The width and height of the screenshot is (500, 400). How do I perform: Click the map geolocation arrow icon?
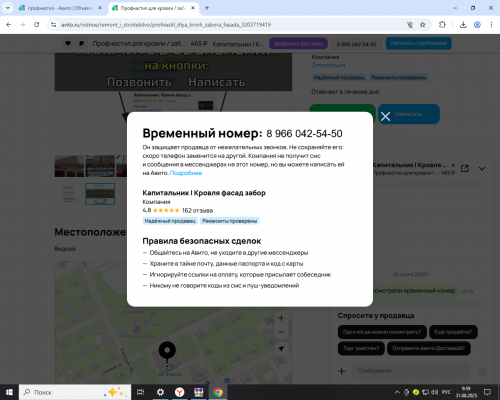coord(281,349)
